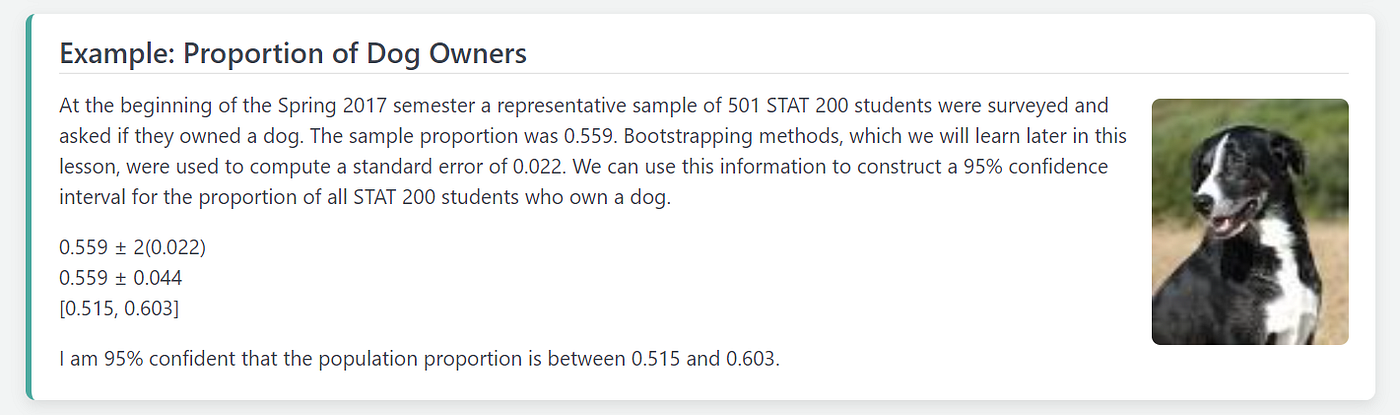The width and height of the screenshot is (1400, 415).
Task: Click the line "0.559 ± 2(0.022)"
Action: (133, 246)
